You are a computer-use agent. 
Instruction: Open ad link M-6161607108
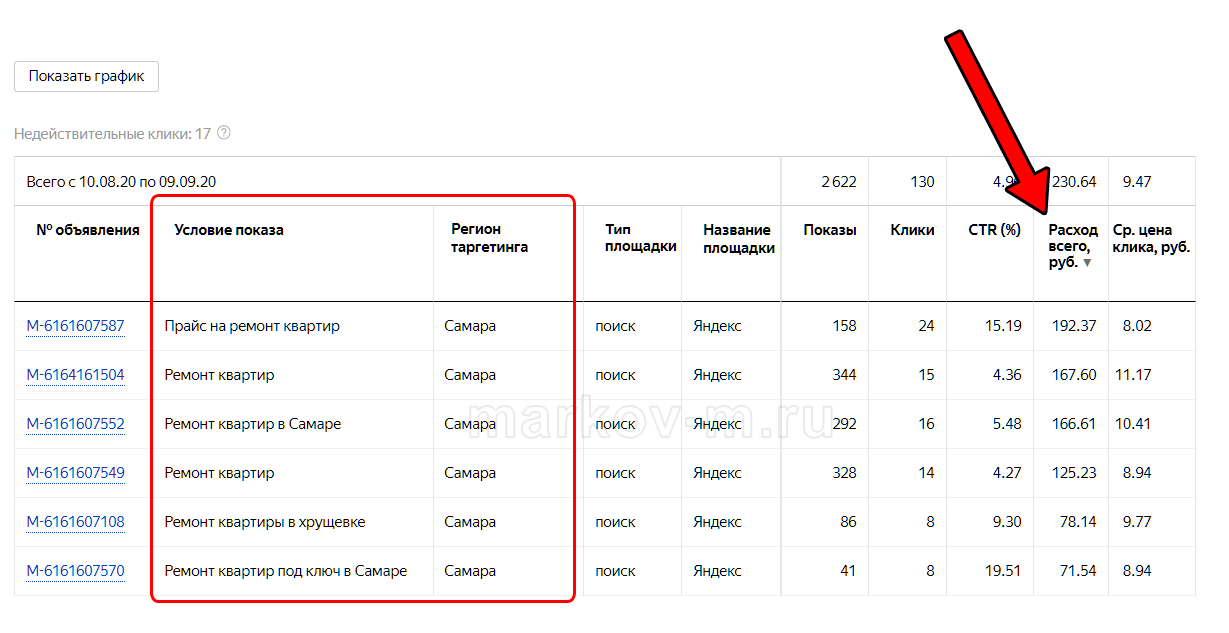[75, 522]
